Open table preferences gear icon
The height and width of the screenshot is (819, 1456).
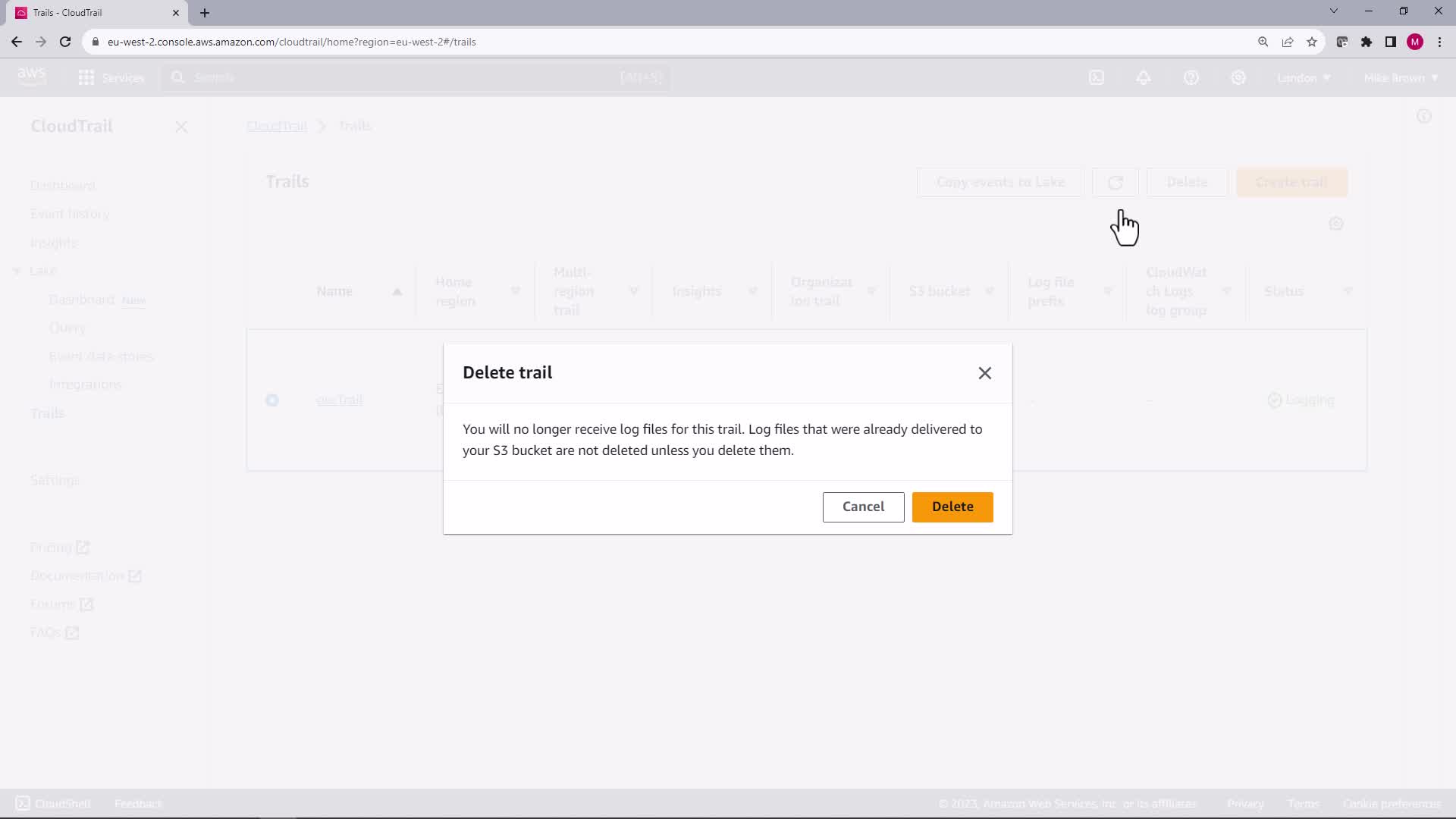point(1335,224)
